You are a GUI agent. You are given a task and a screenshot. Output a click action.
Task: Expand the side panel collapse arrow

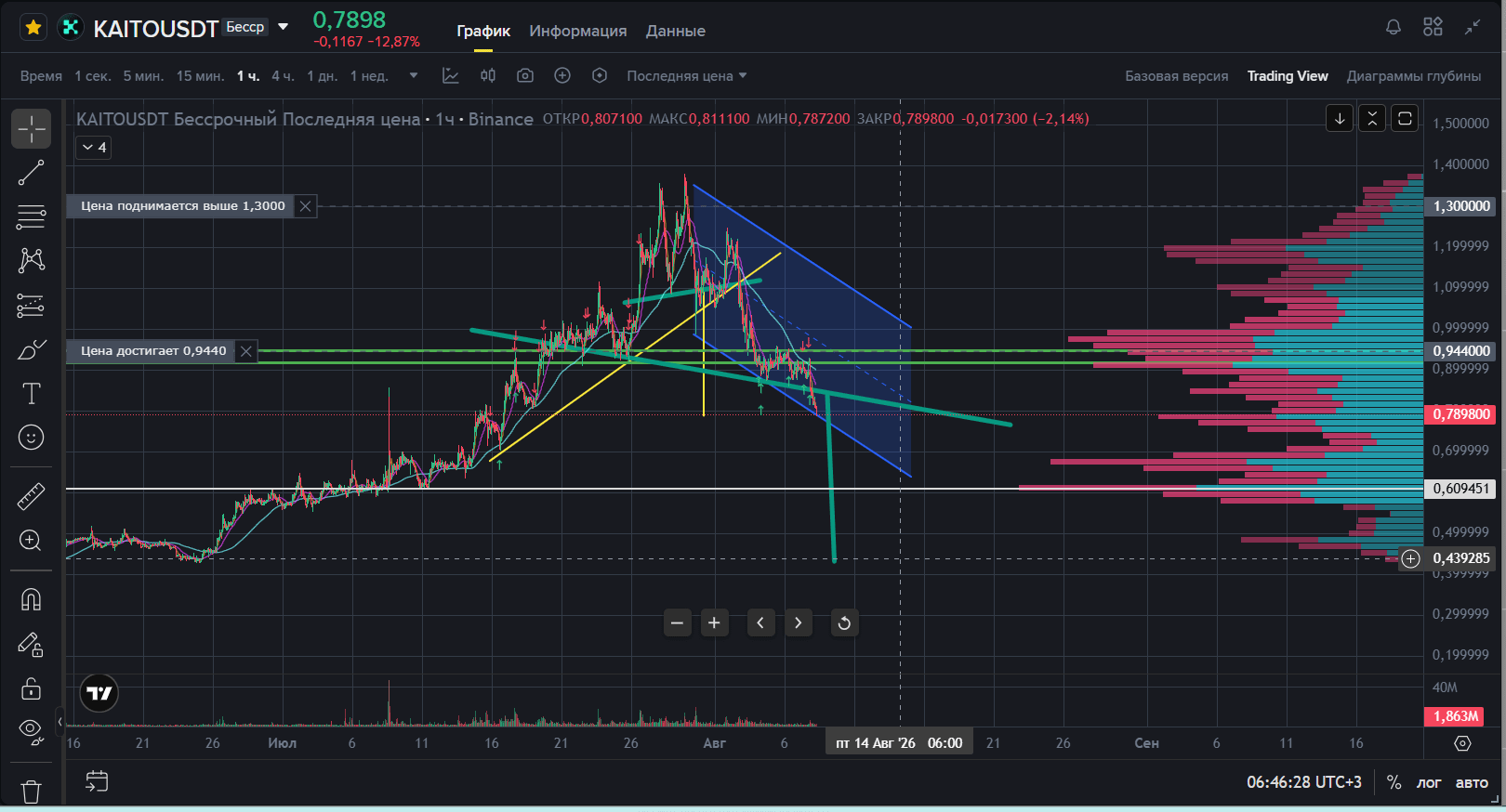59,721
